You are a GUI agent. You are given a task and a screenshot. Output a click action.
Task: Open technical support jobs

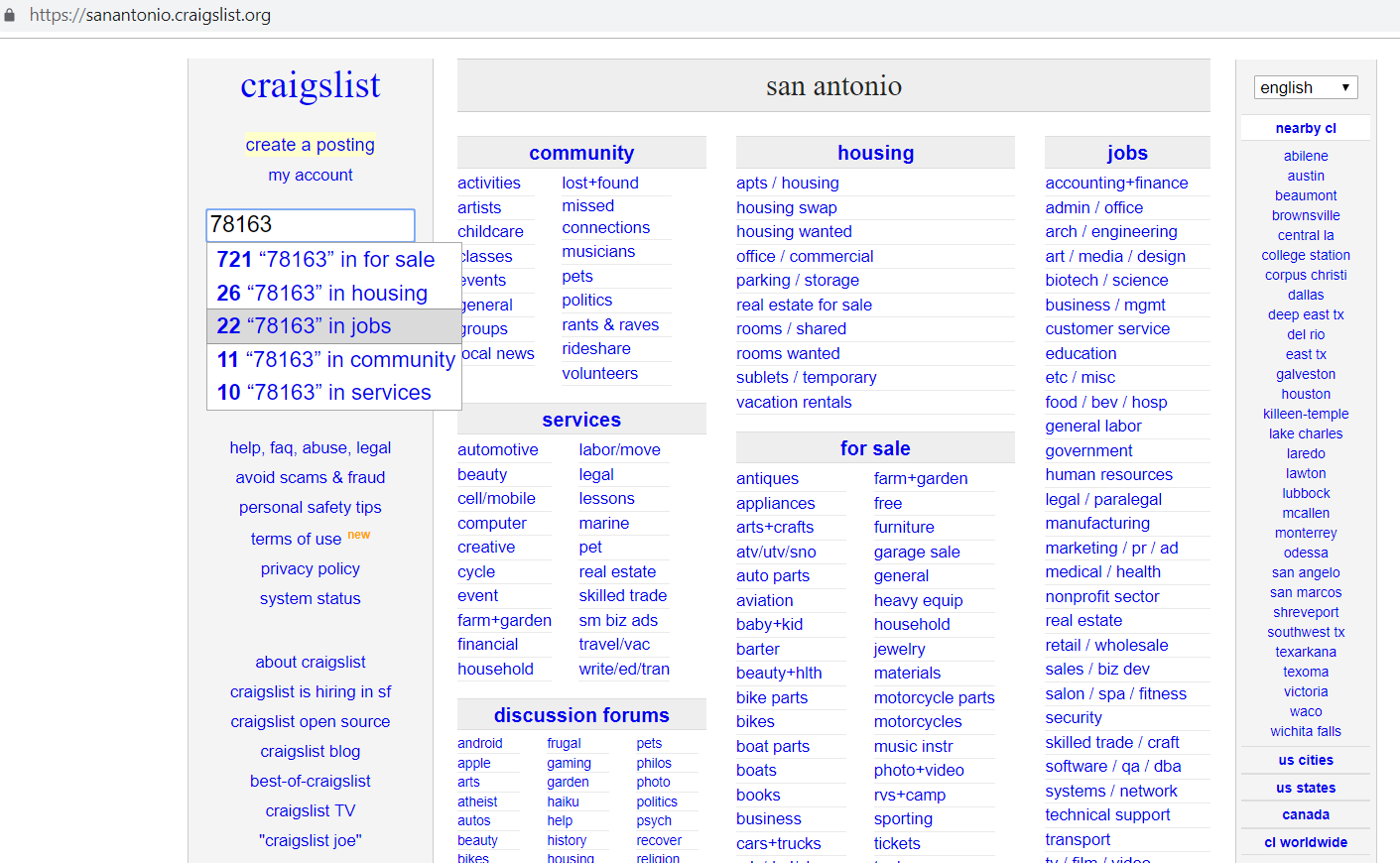tap(1107, 814)
